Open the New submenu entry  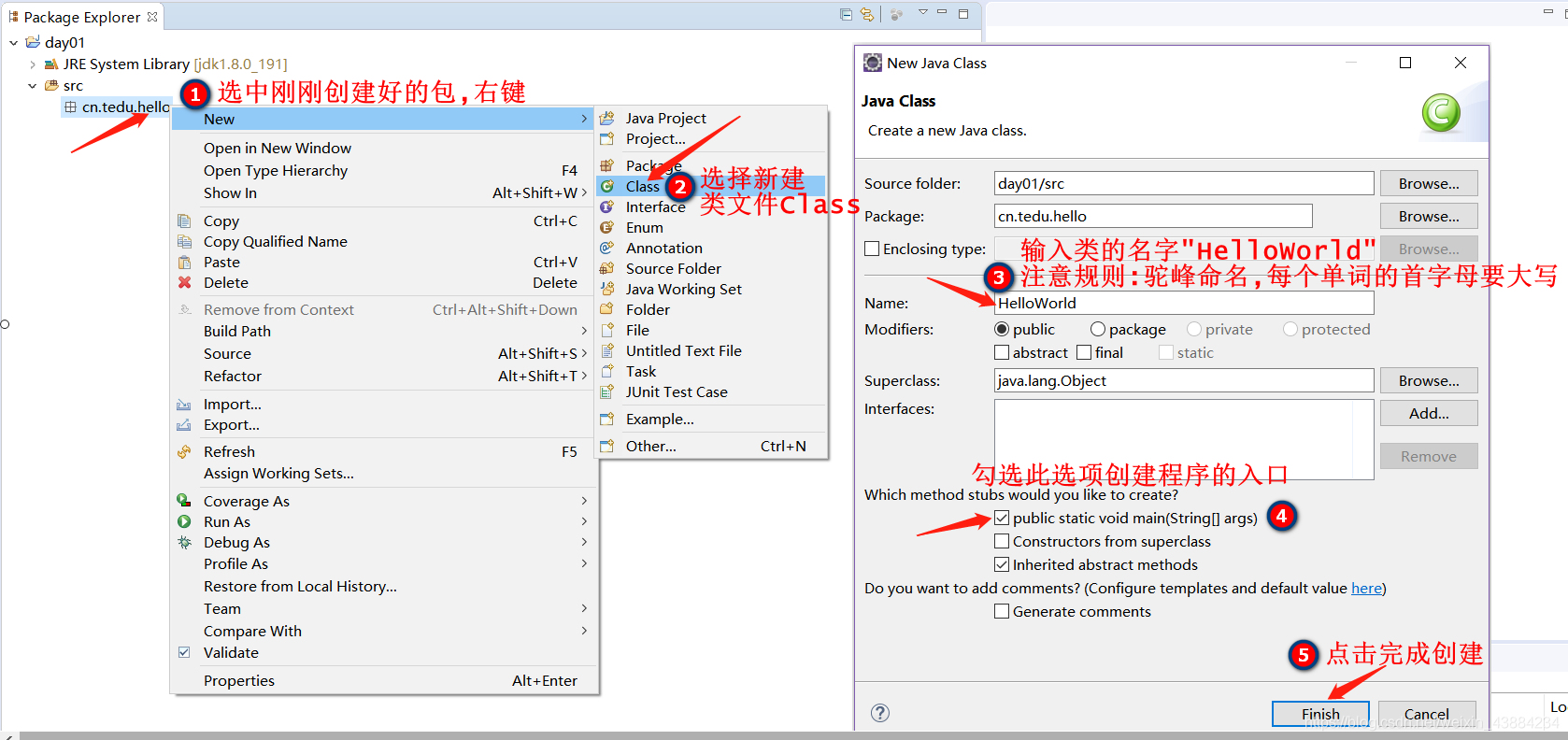coord(383,119)
